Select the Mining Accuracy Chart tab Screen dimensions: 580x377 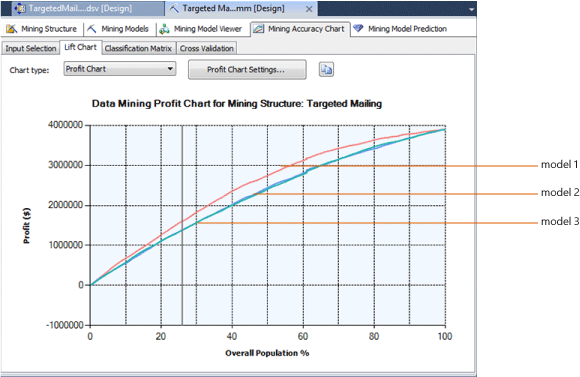(300, 29)
